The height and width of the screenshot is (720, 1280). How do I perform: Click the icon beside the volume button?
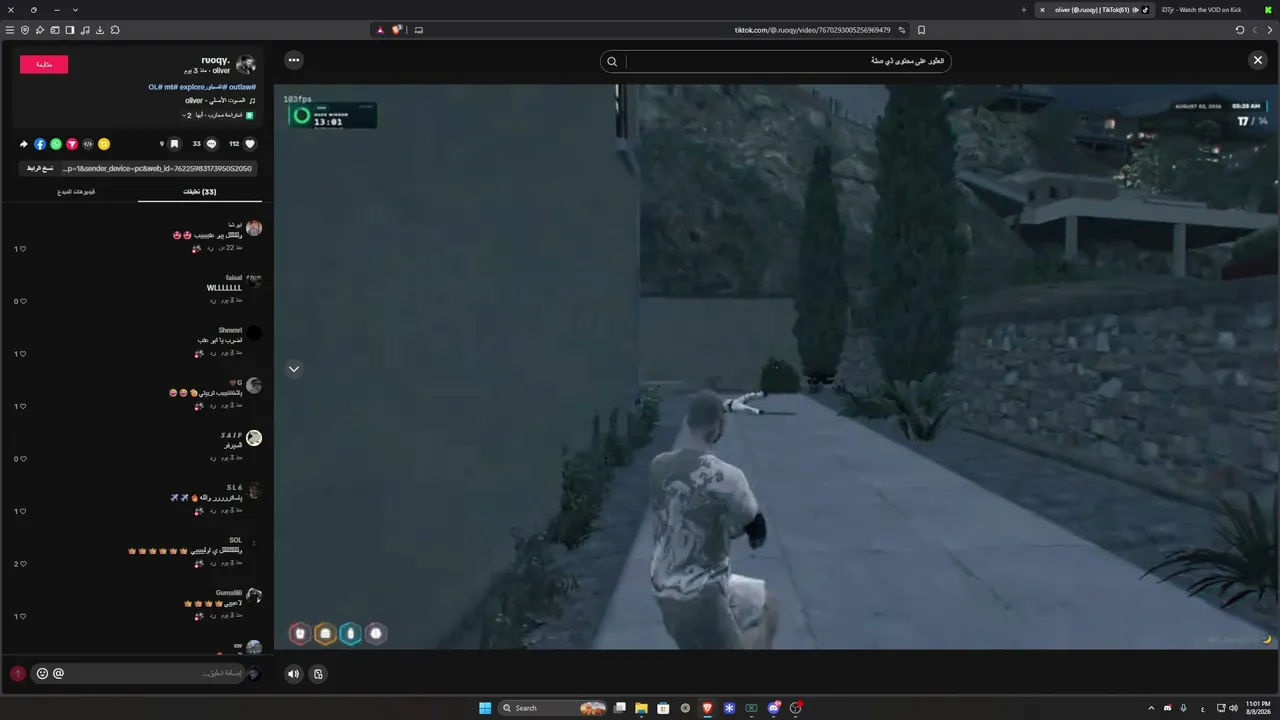pyautogui.click(x=318, y=674)
